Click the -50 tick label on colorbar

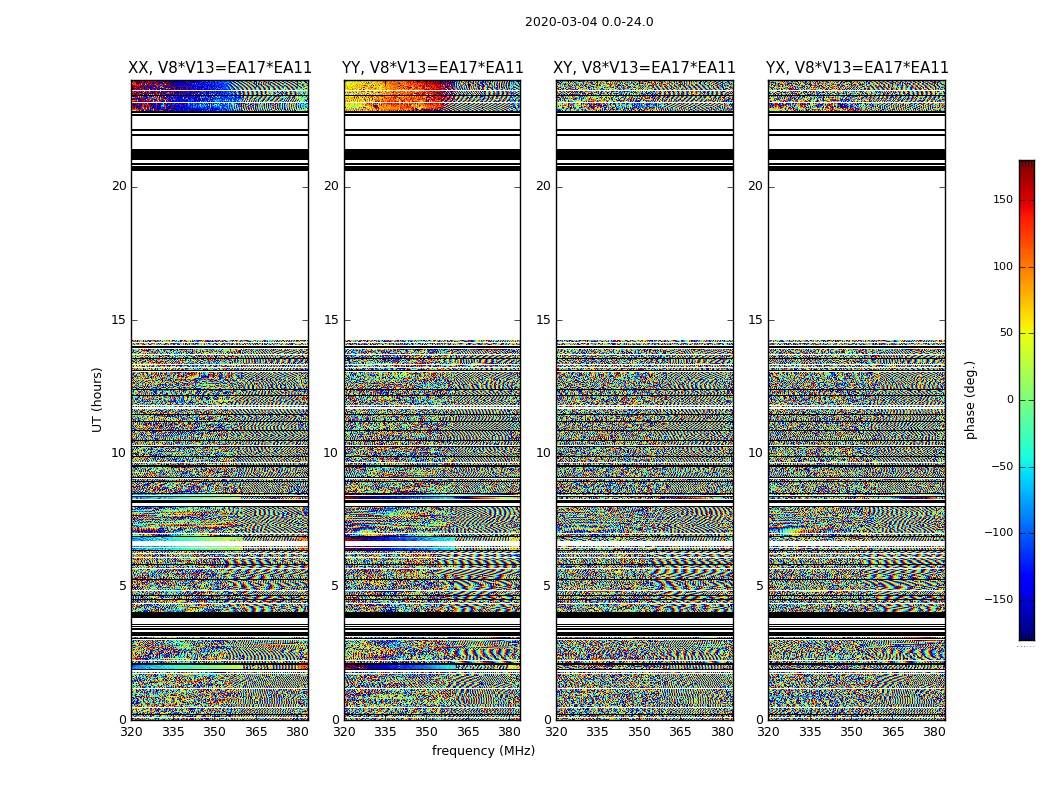[x=1002, y=467]
